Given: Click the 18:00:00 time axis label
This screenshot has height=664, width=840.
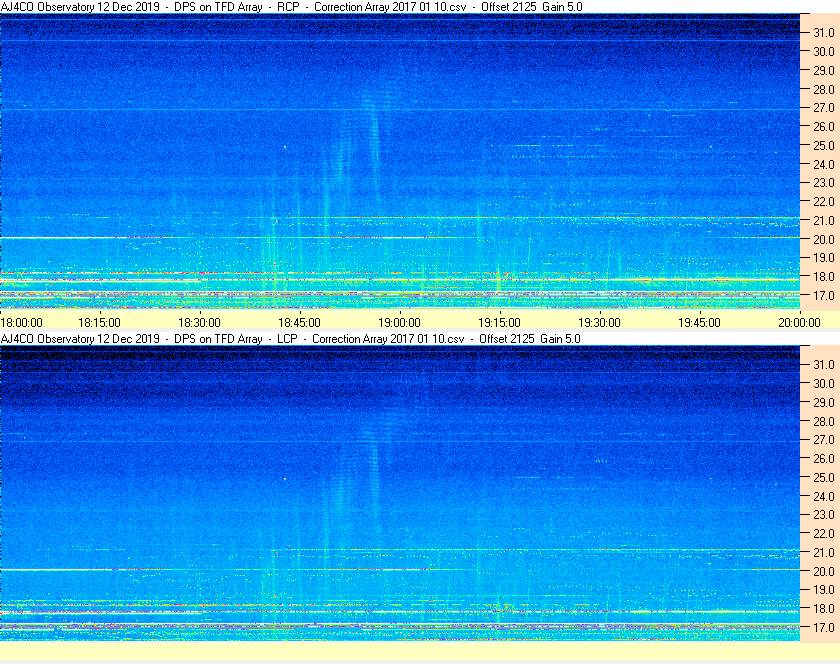Looking at the screenshot, I should click(x=21, y=323).
